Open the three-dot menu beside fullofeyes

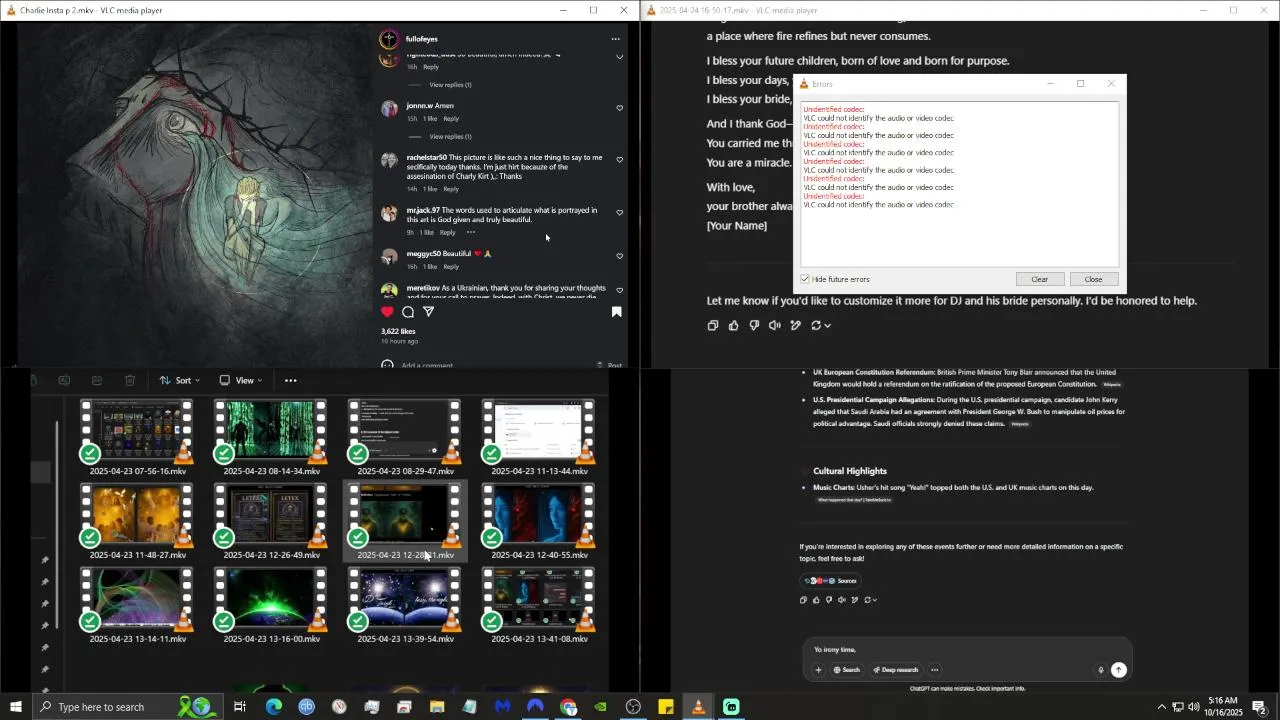click(x=615, y=39)
